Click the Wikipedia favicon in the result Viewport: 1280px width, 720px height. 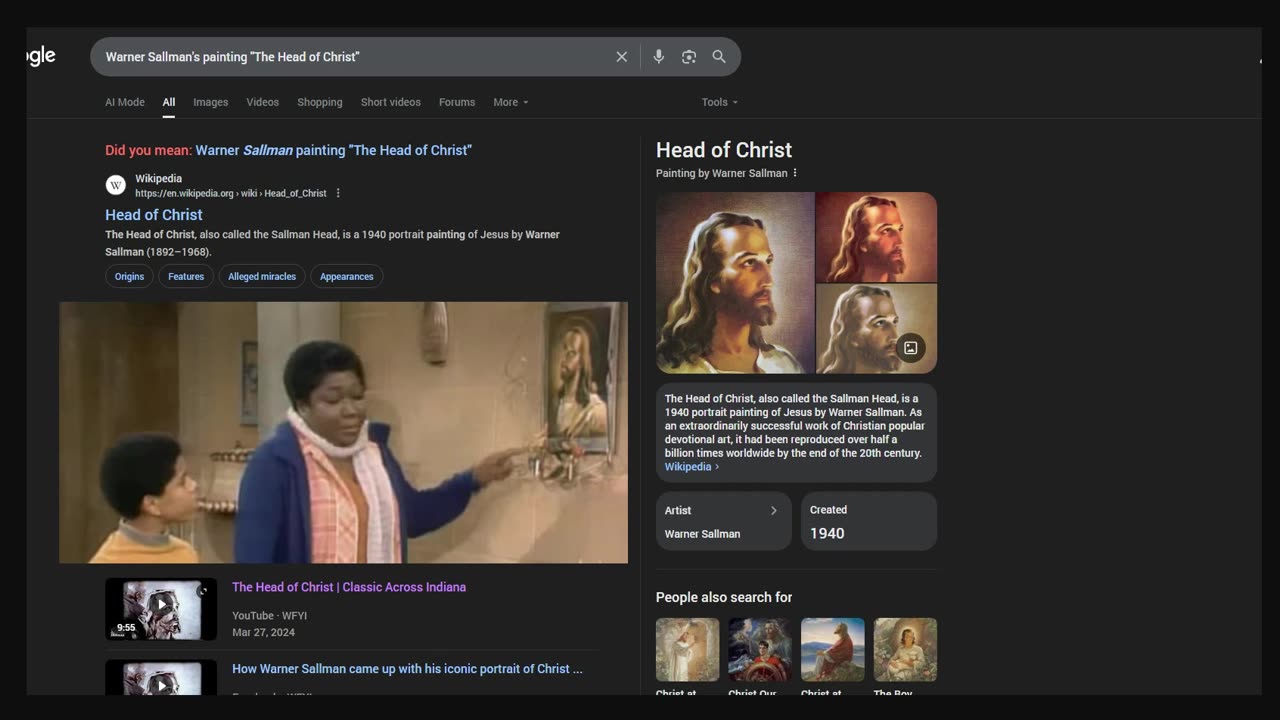pyautogui.click(x=116, y=185)
